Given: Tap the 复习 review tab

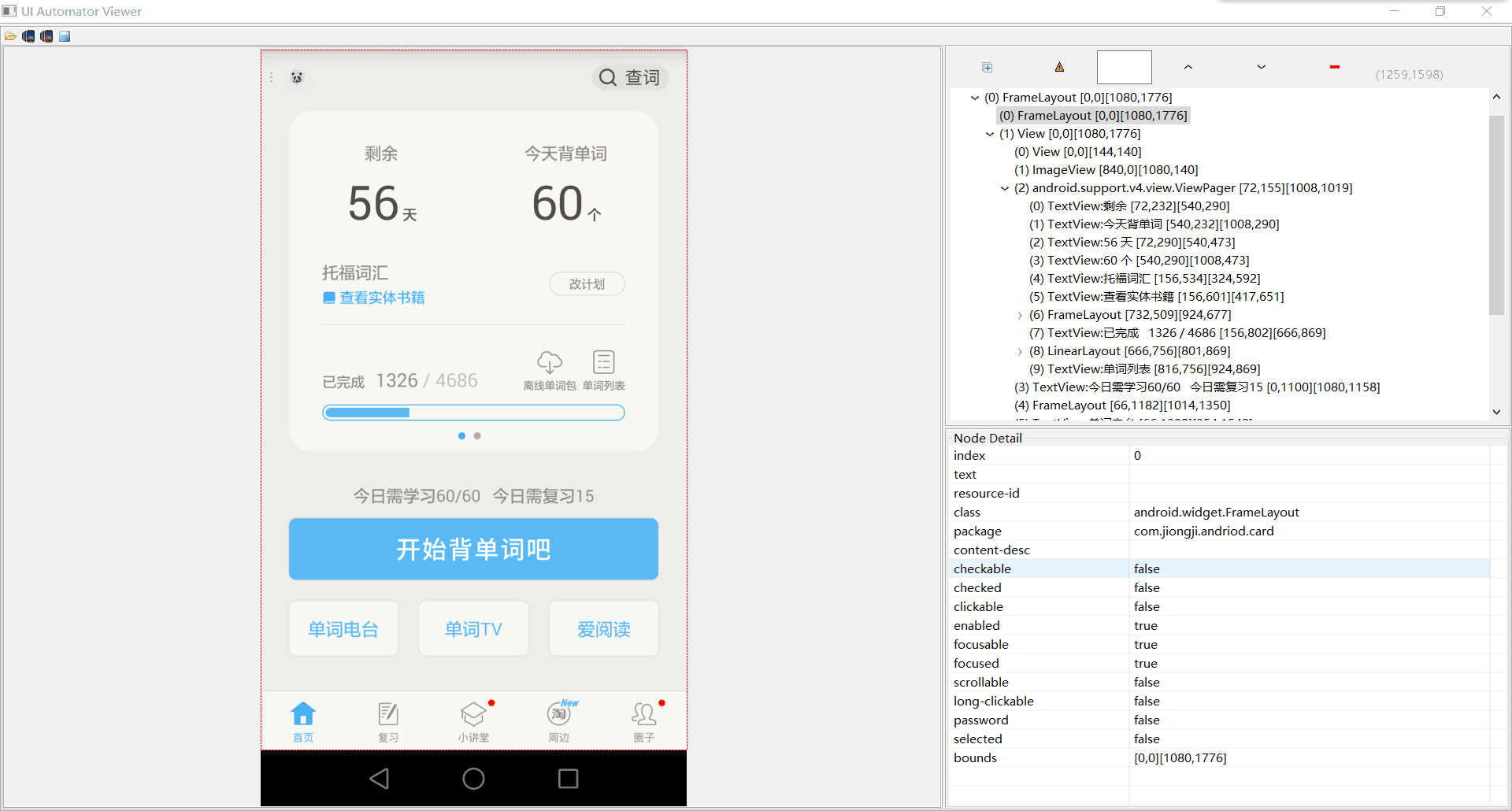Looking at the screenshot, I should (x=388, y=721).
